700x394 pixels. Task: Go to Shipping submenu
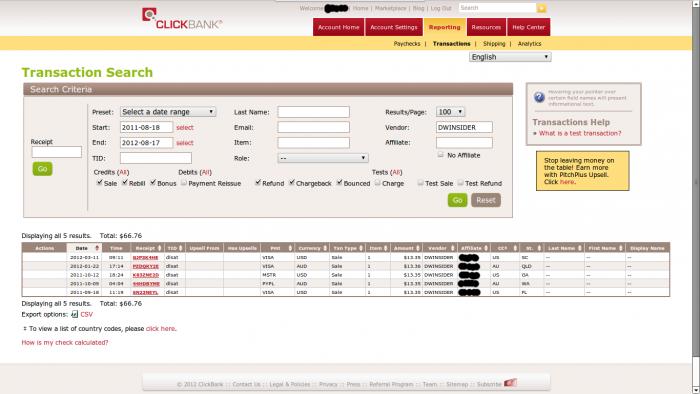click(494, 44)
